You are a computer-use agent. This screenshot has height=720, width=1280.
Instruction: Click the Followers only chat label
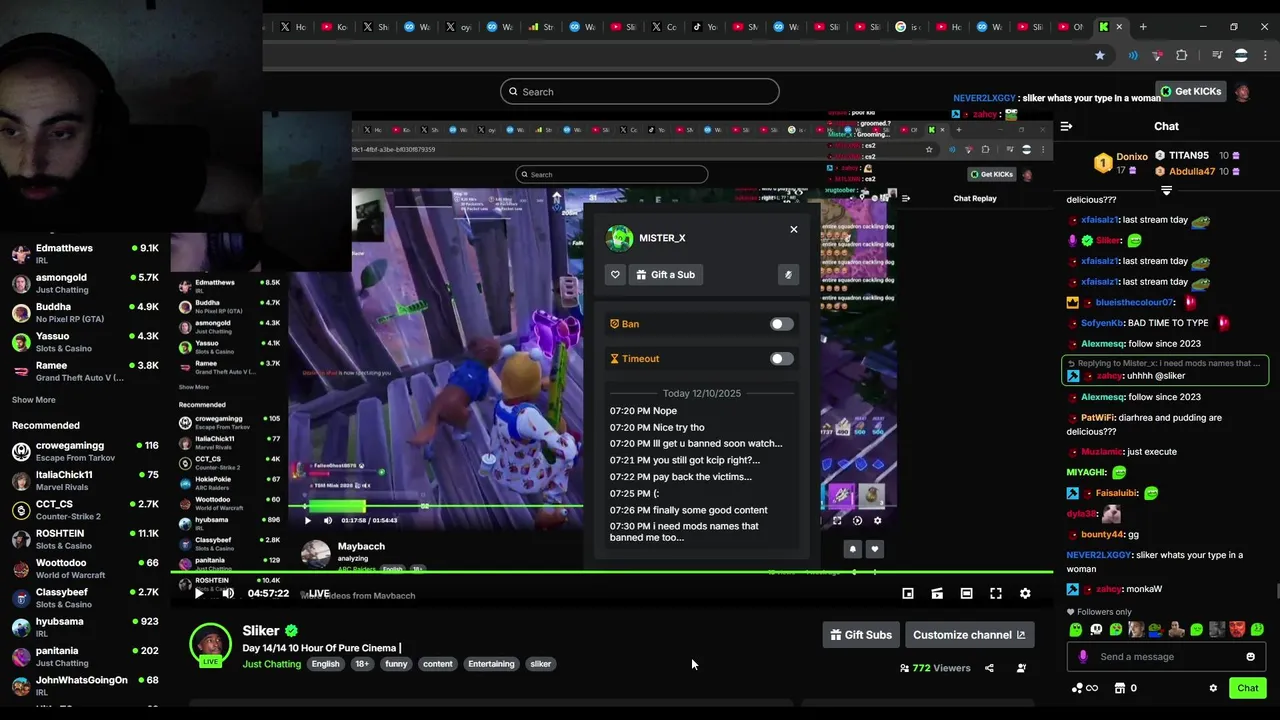coord(1100,612)
